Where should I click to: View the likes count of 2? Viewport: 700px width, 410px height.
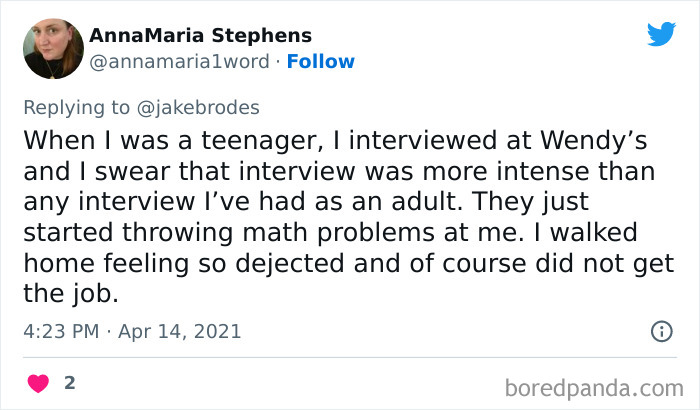69,383
